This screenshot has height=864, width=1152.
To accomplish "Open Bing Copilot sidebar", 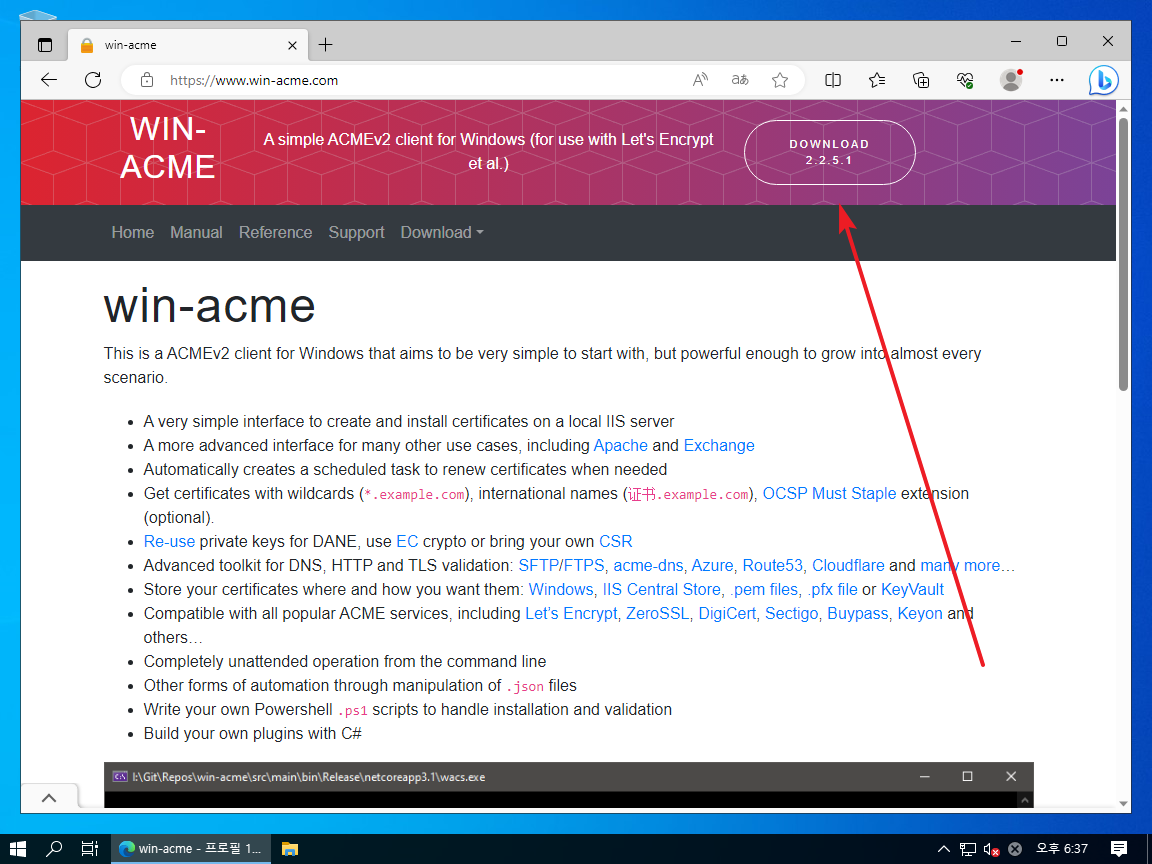I will (x=1104, y=80).
